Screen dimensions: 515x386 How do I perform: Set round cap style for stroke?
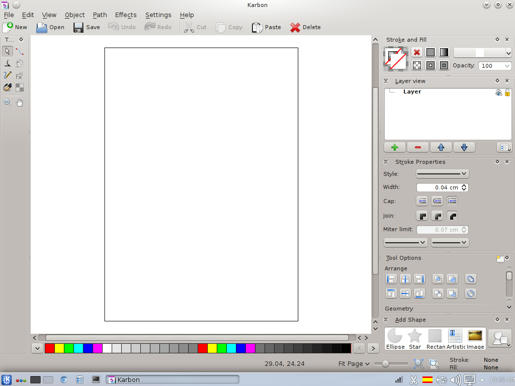tap(437, 201)
